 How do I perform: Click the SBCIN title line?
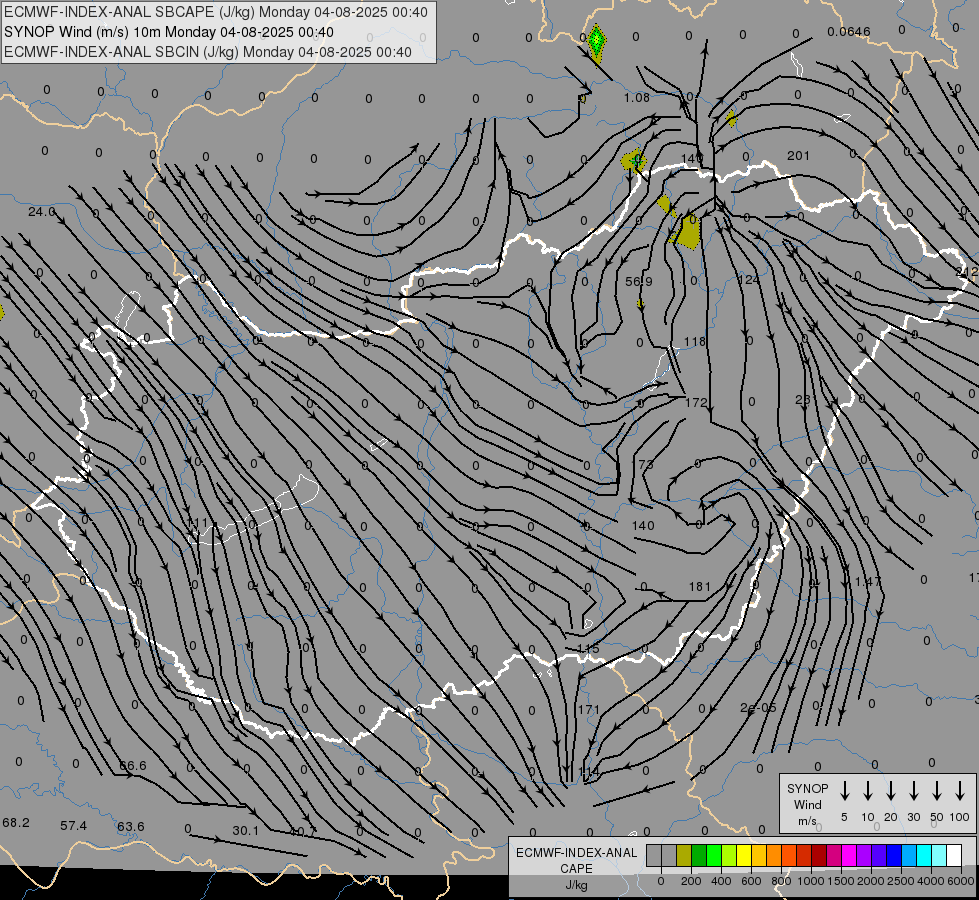pos(208,52)
